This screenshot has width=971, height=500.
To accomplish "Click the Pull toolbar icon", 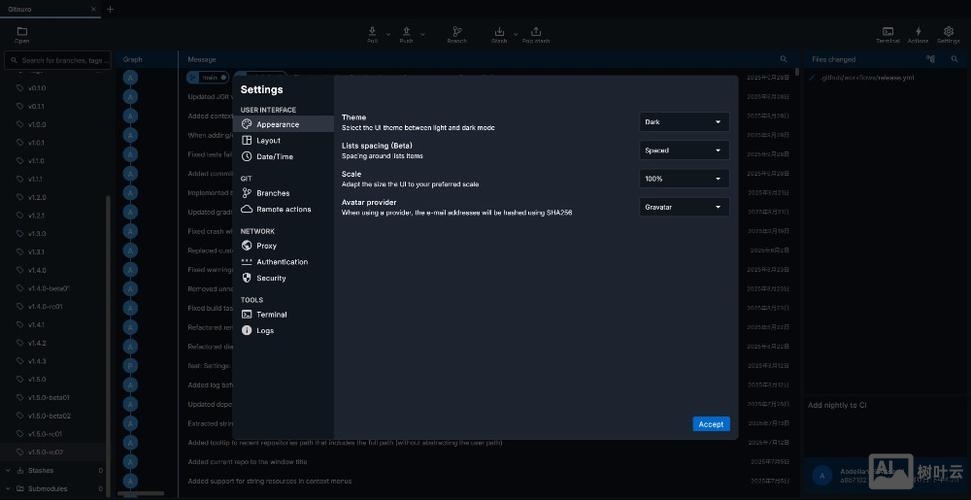I will 372,34.
